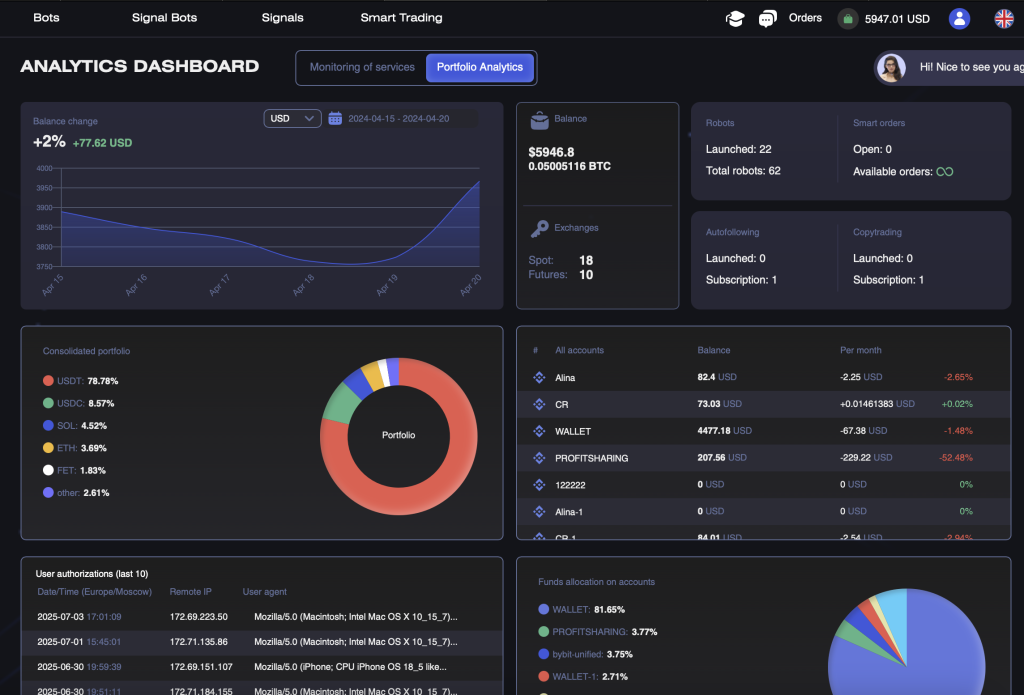The height and width of the screenshot is (695, 1024).
Task: Switch to Monitoring of services tab
Action: pyautogui.click(x=362, y=67)
